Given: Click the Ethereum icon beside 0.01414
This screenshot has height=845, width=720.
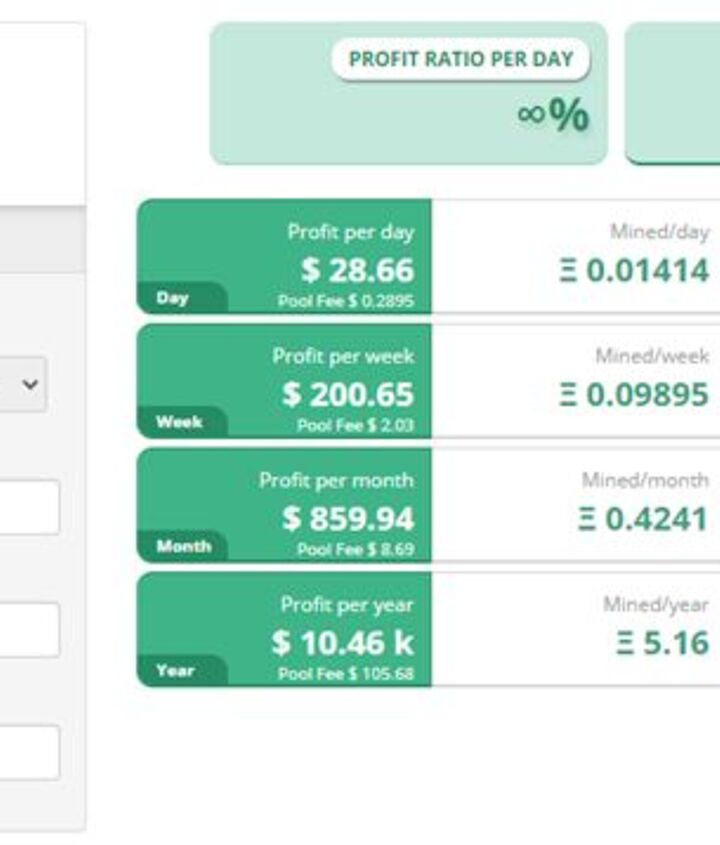Looking at the screenshot, I should click(568, 271).
